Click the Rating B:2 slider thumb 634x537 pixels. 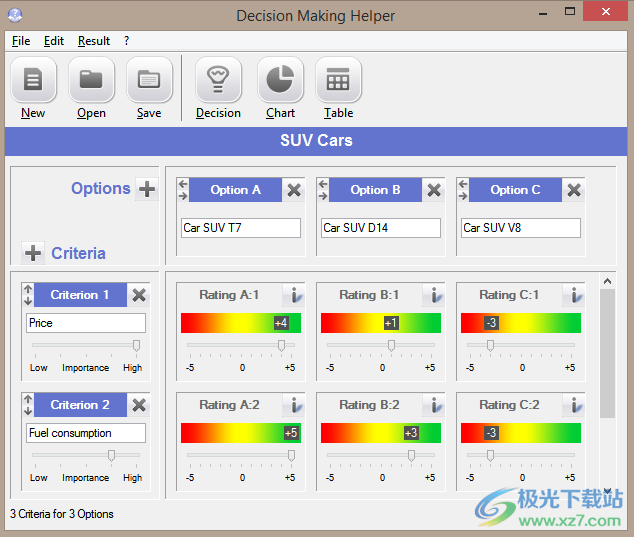[x=411, y=455]
